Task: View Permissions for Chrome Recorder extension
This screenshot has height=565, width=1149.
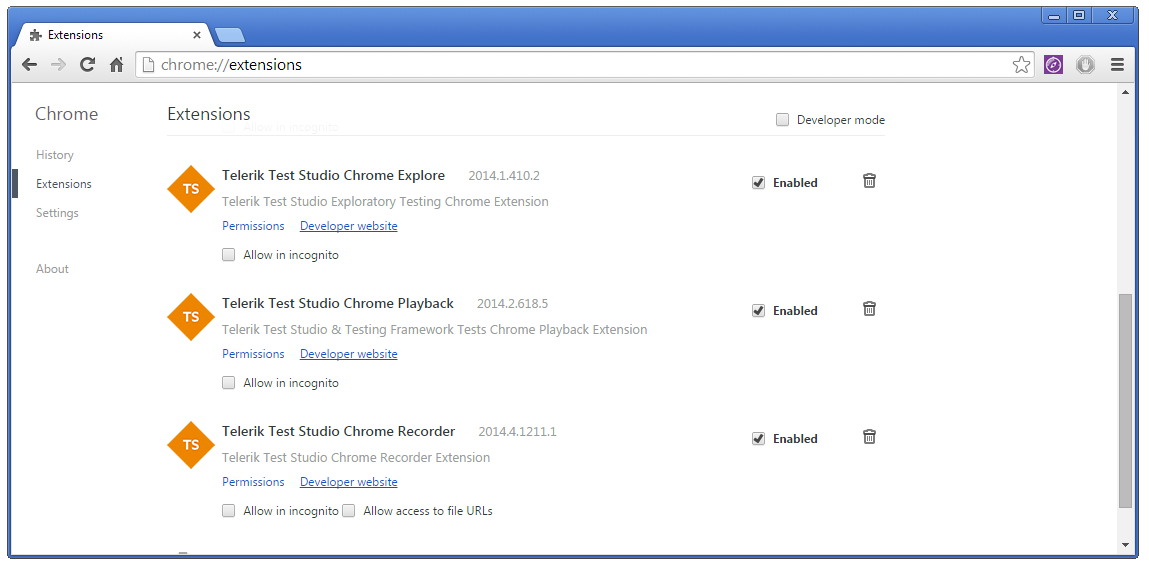Action: coord(253,481)
